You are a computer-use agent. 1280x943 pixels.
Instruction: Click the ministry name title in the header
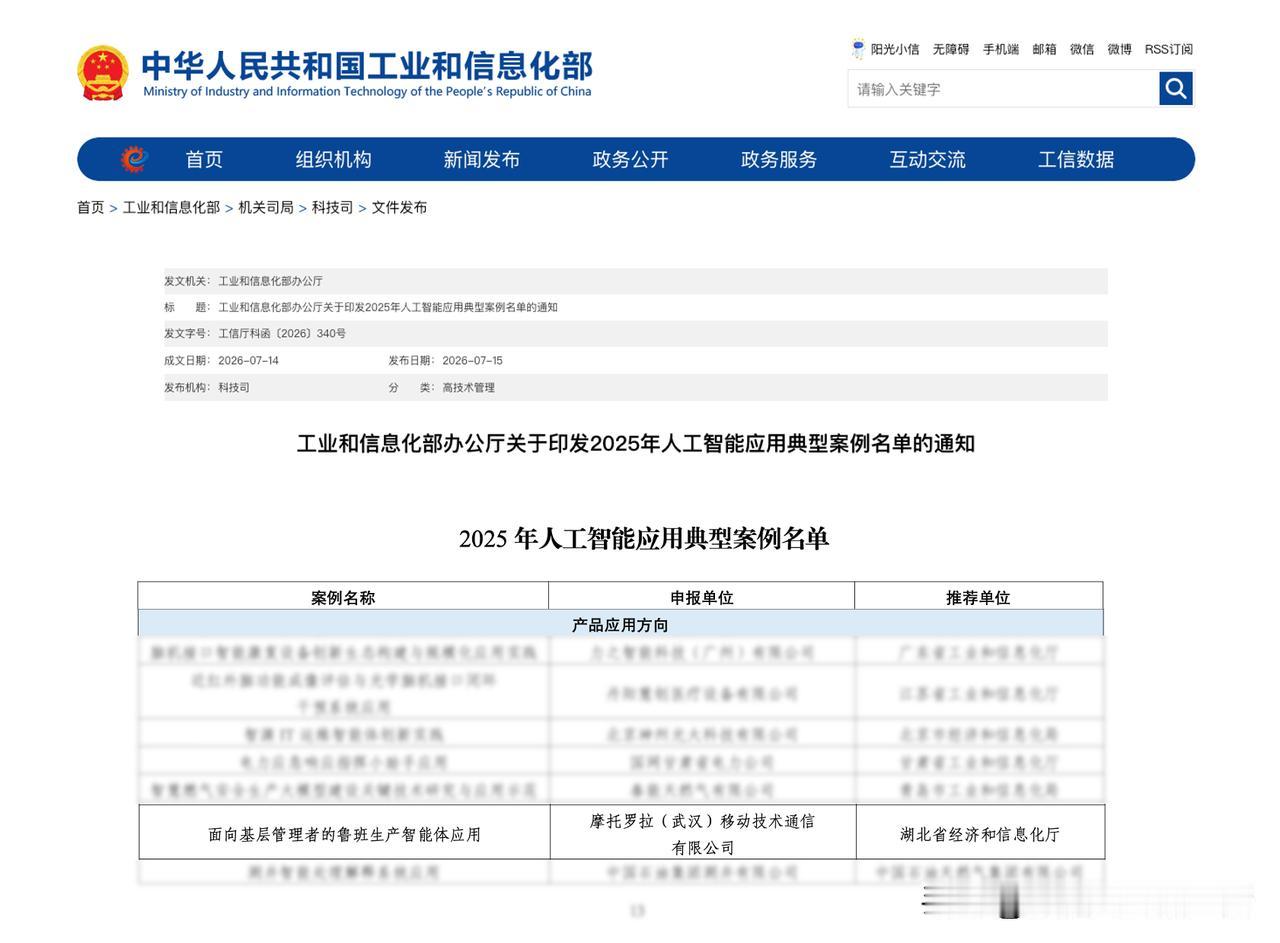click(367, 66)
